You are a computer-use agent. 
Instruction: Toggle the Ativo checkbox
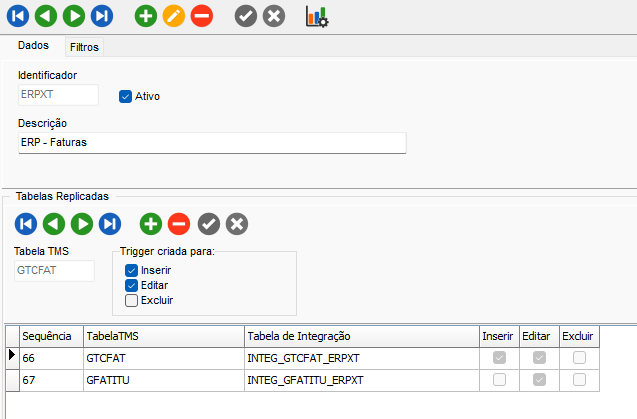pyautogui.click(x=126, y=96)
